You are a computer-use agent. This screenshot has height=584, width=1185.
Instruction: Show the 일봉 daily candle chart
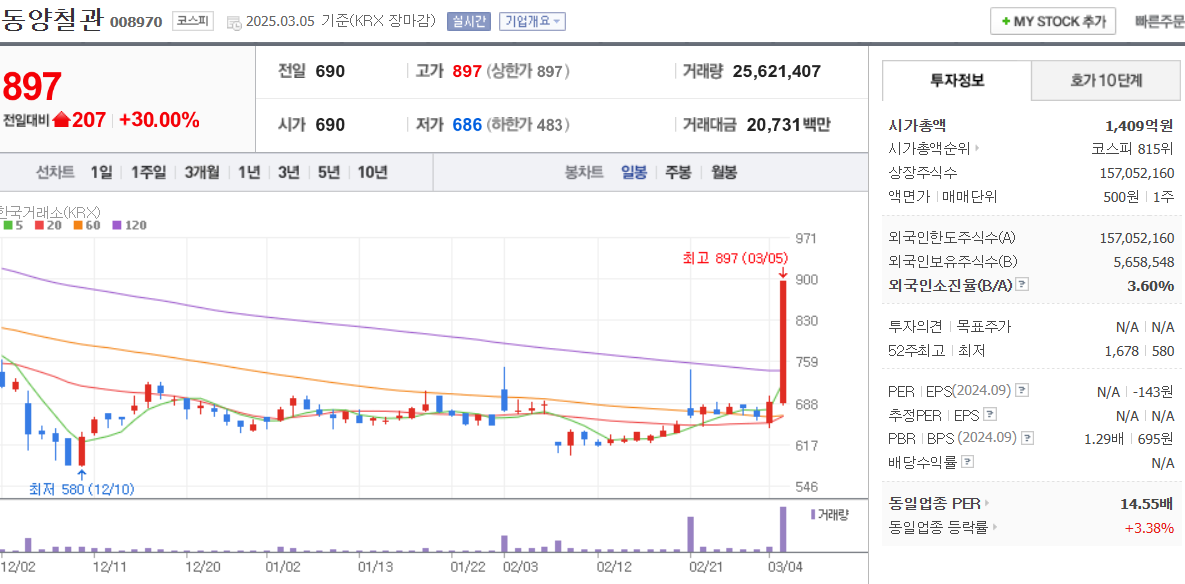tap(634, 172)
